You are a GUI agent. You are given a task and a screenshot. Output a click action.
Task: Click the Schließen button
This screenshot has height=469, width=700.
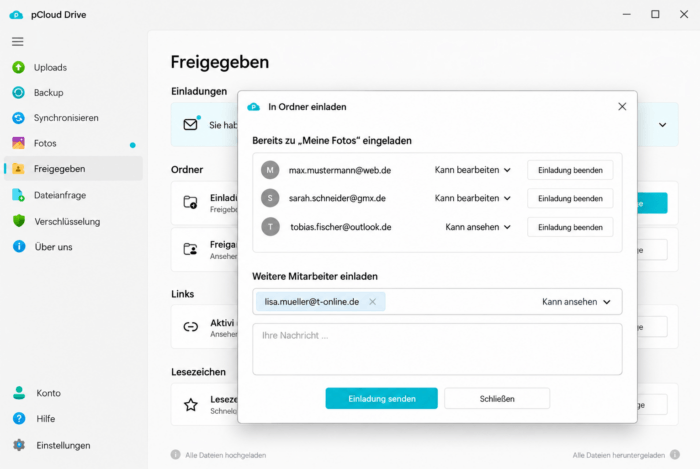point(497,398)
